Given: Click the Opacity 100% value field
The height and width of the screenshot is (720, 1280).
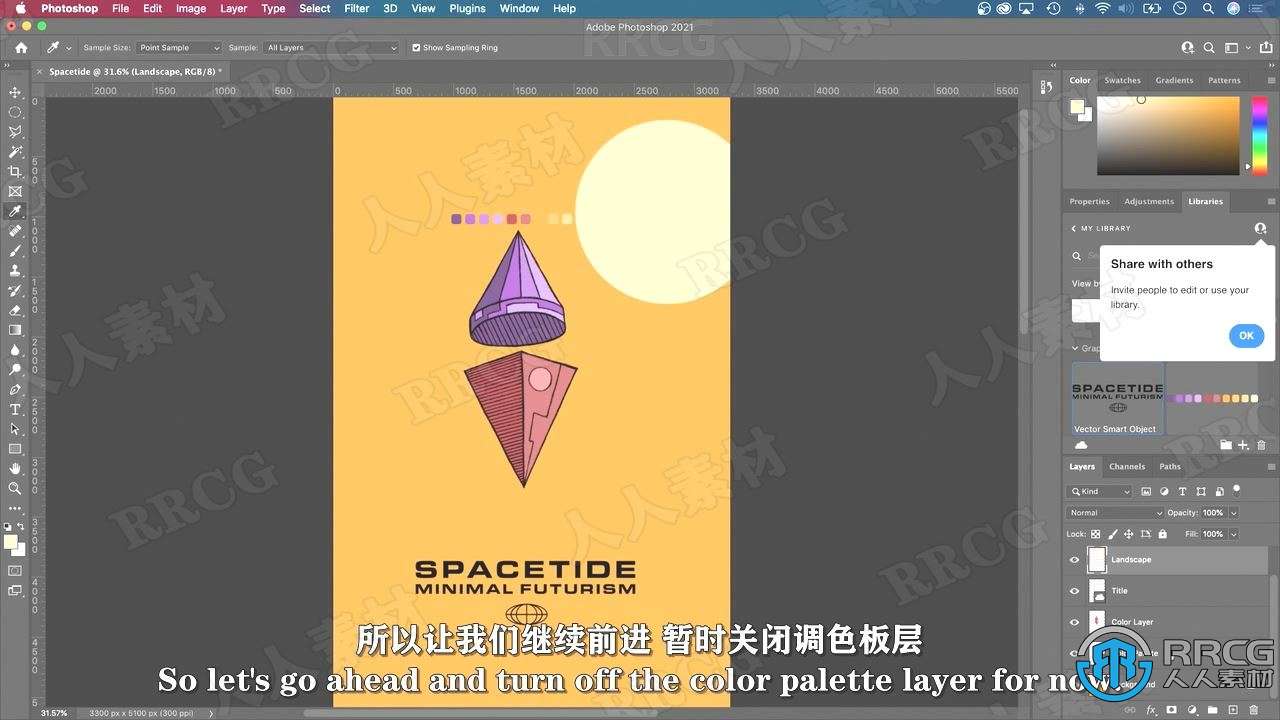Looking at the screenshot, I should coord(1213,513).
